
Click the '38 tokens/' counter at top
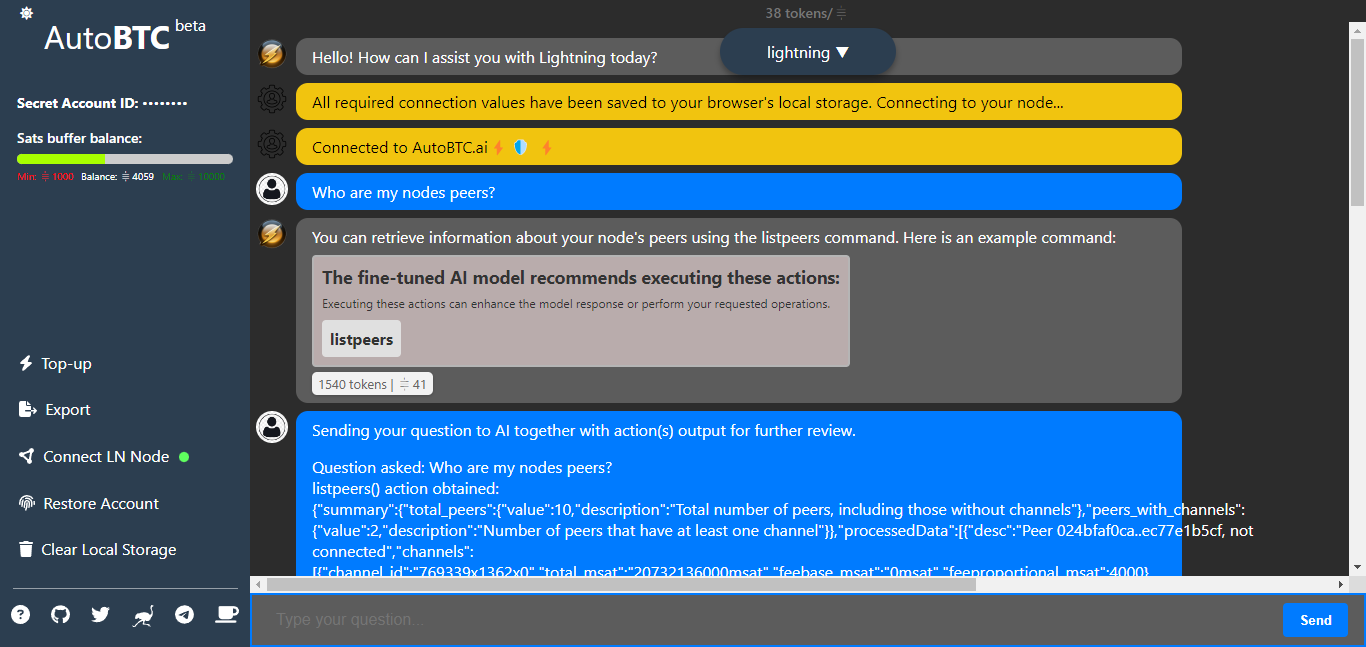coord(799,13)
